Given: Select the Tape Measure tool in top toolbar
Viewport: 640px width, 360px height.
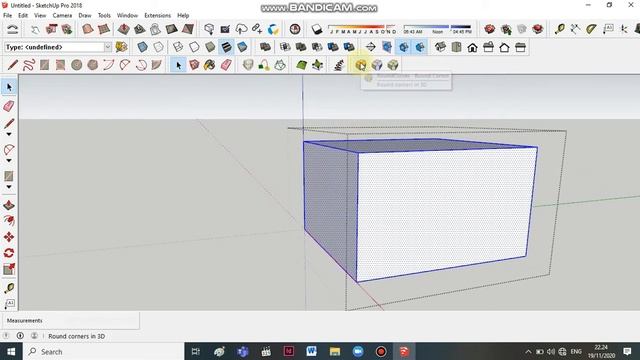Looking at the screenshot, I should pyautogui.click(x=560, y=29).
